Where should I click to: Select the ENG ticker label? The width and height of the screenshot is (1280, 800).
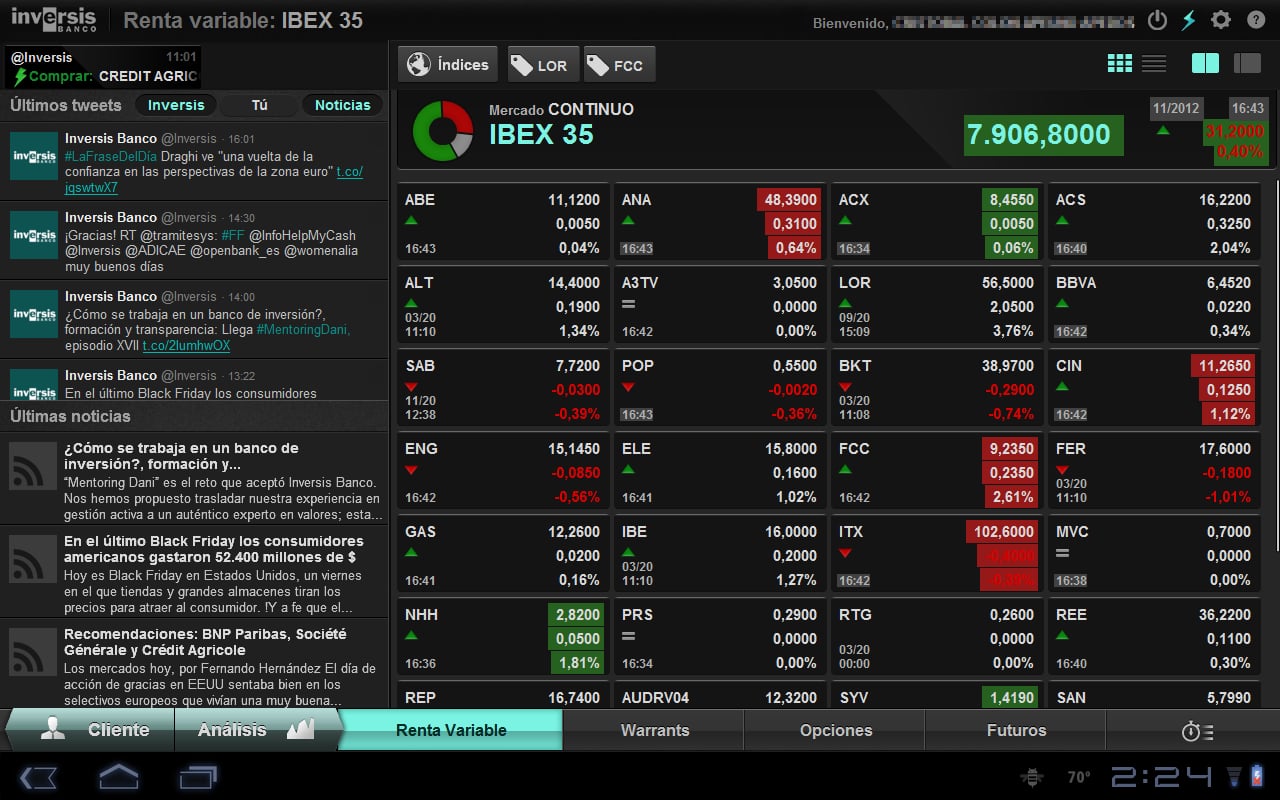click(x=421, y=449)
